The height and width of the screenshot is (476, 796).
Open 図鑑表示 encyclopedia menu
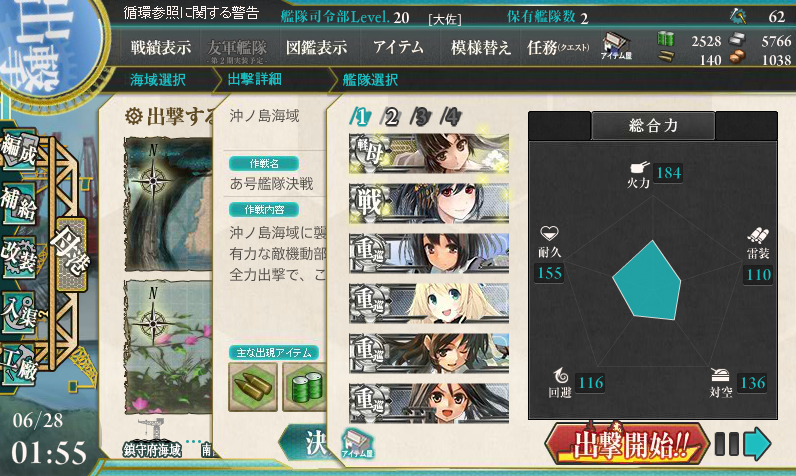pyautogui.click(x=316, y=48)
